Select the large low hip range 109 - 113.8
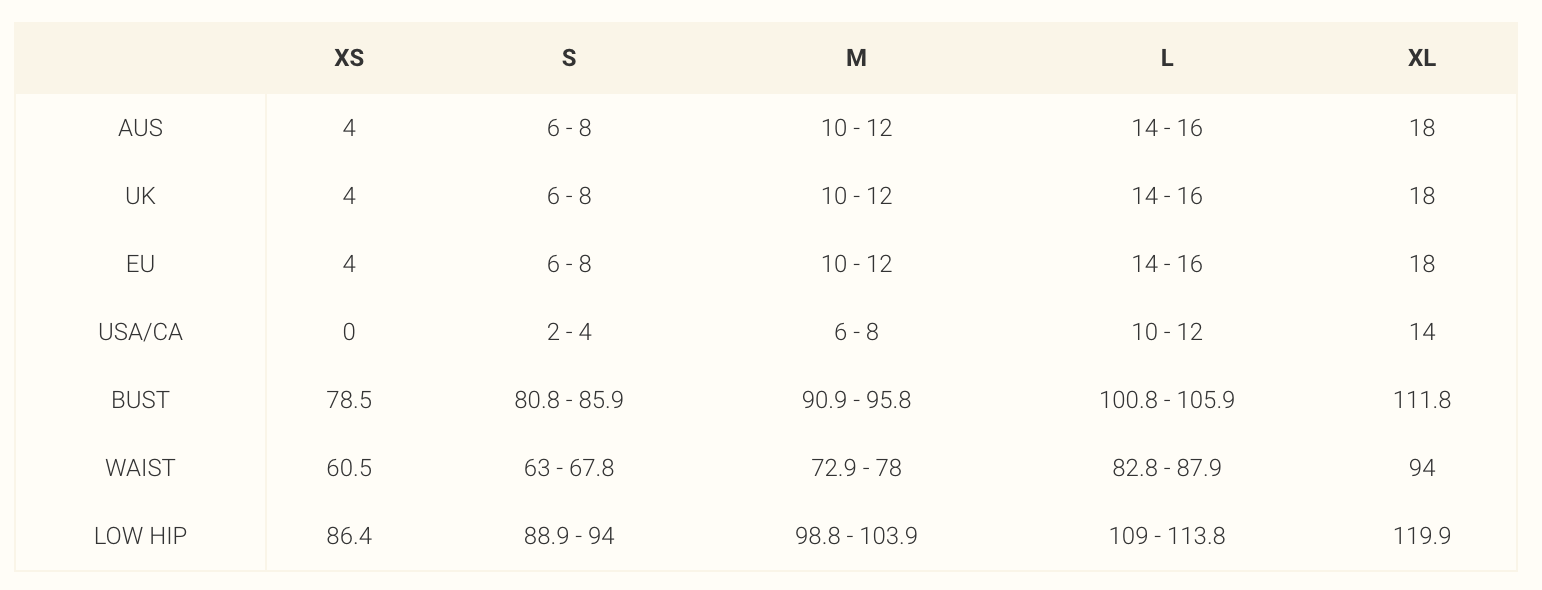The height and width of the screenshot is (590, 1542). pyautogui.click(x=1167, y=536)
